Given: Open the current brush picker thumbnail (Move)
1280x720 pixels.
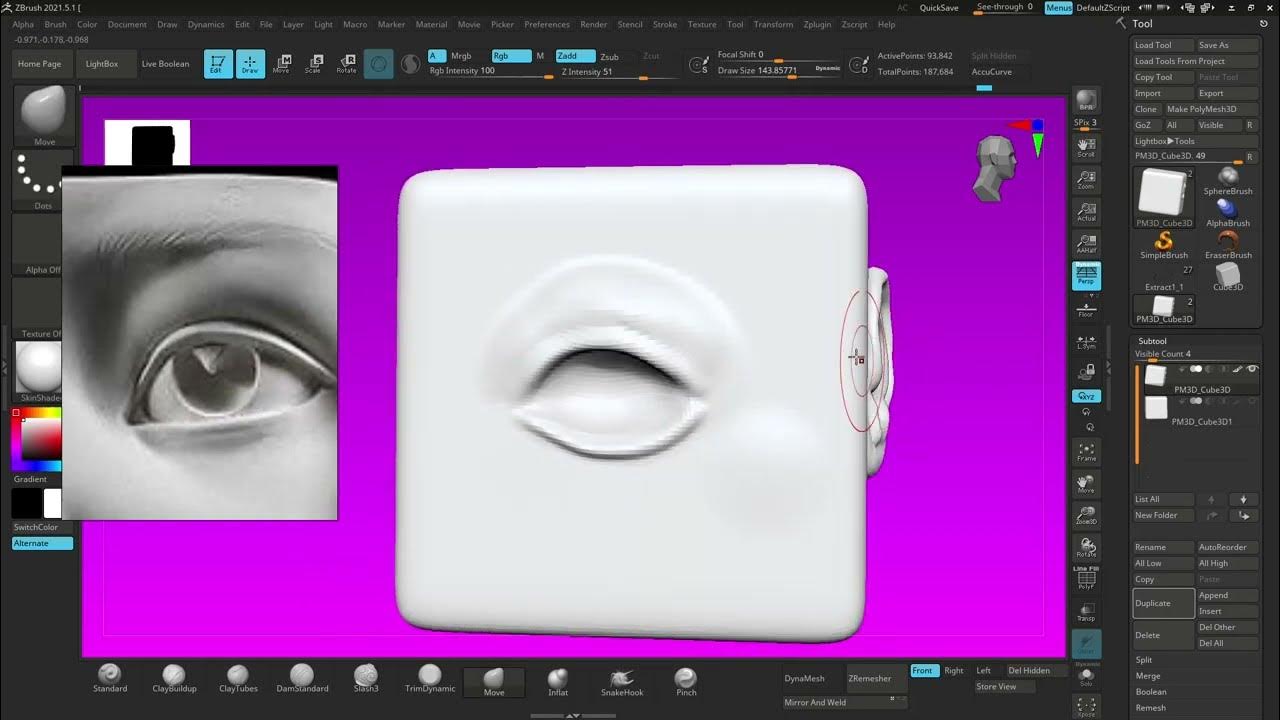Looking at the screenshot, I should 44,116.
